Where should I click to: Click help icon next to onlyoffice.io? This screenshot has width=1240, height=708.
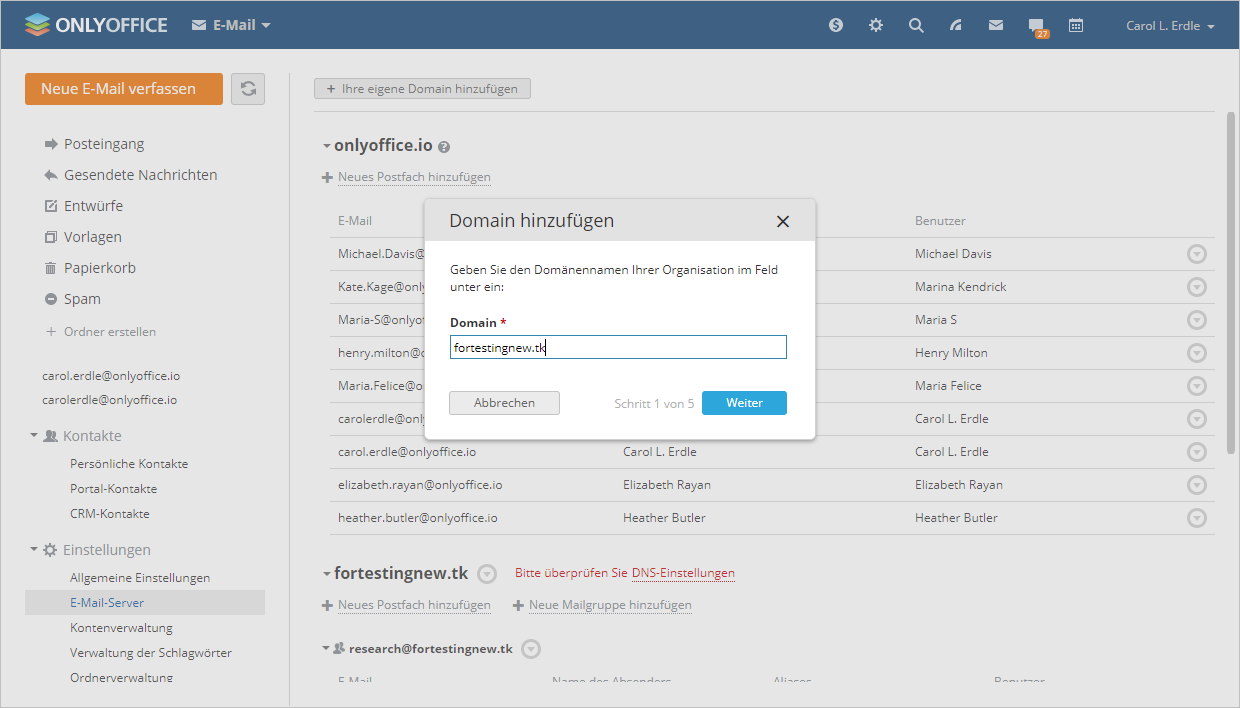point(444,147)
